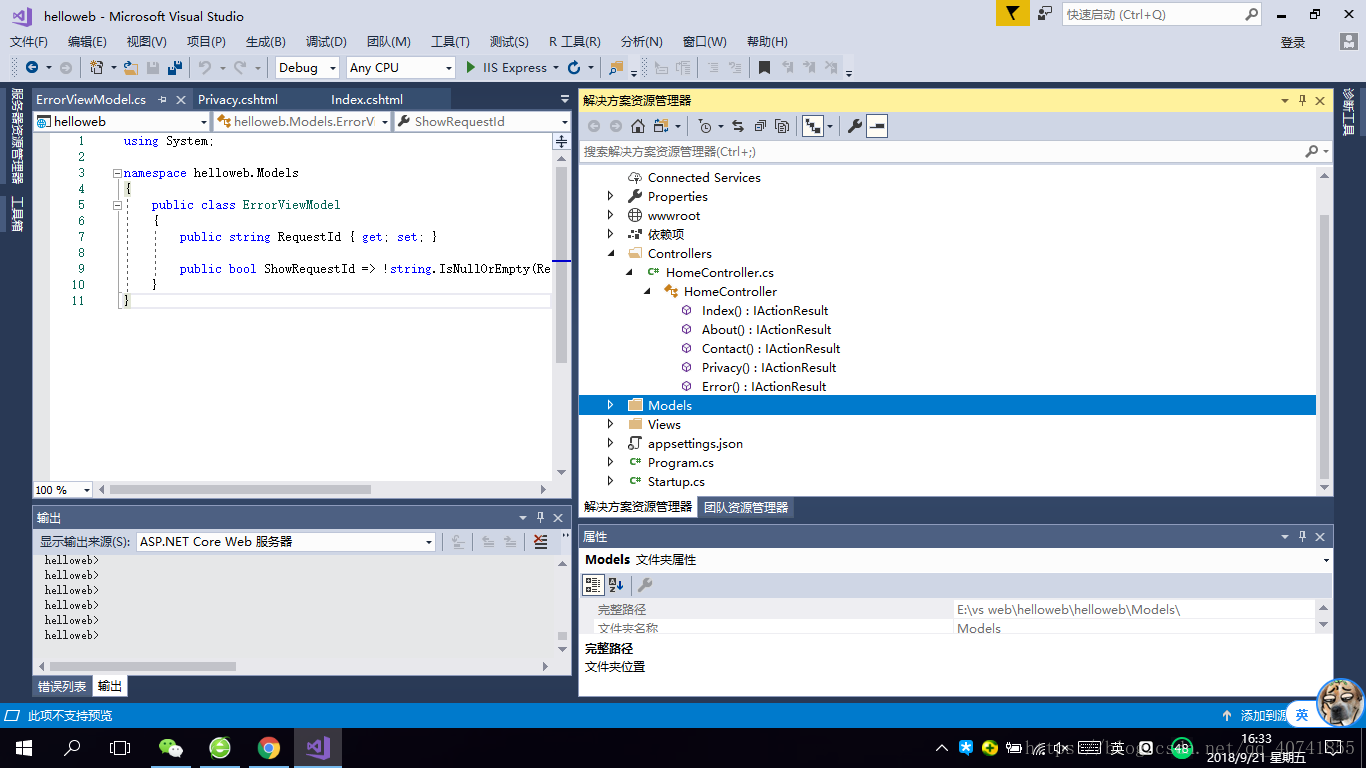The width and height of the screenshot is (1366, 768).
Task: Open the Windows Start menu
Action: click(23, 747)
